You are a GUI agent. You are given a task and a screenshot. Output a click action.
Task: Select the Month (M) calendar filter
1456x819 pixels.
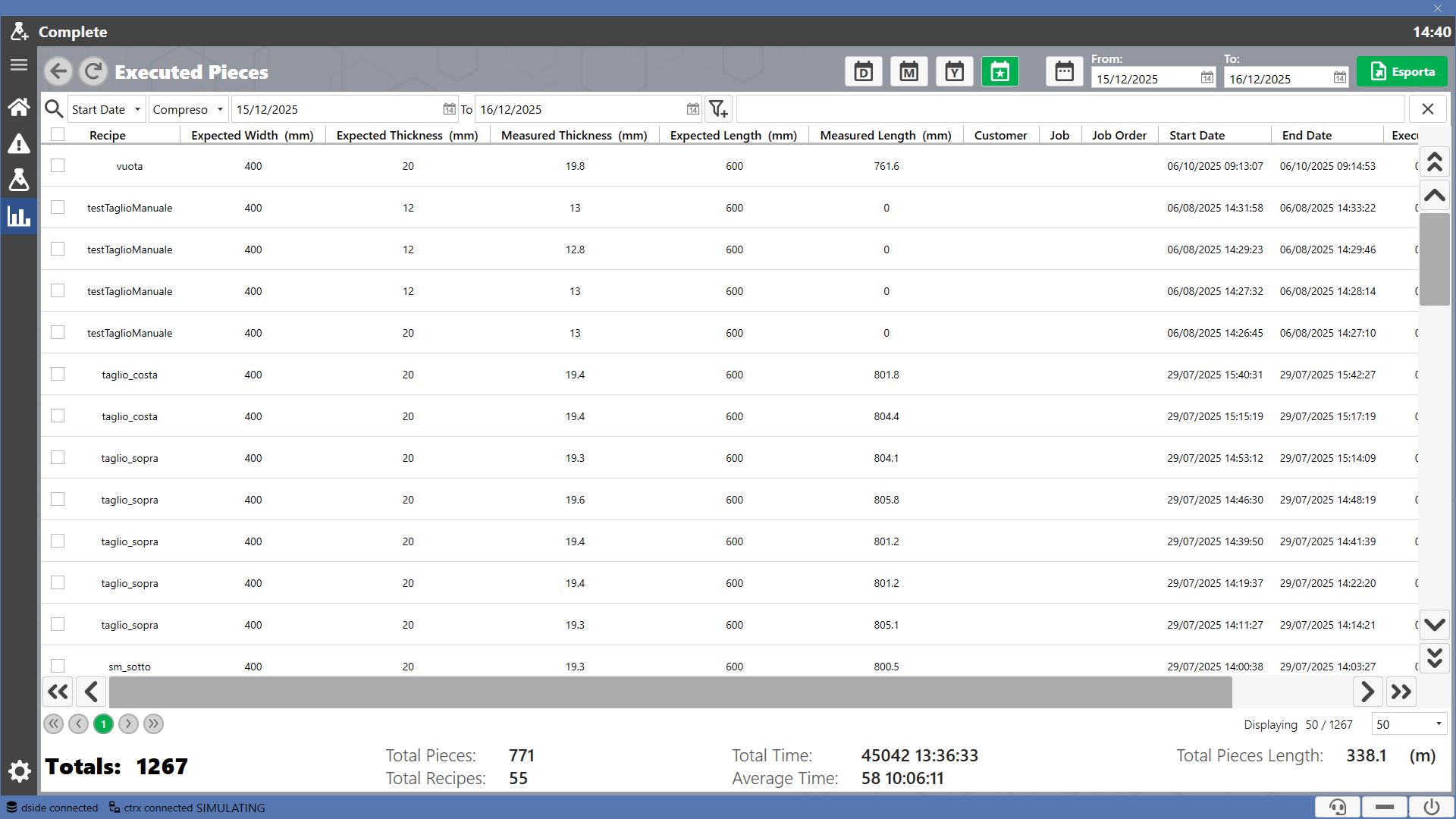(909, 72)
